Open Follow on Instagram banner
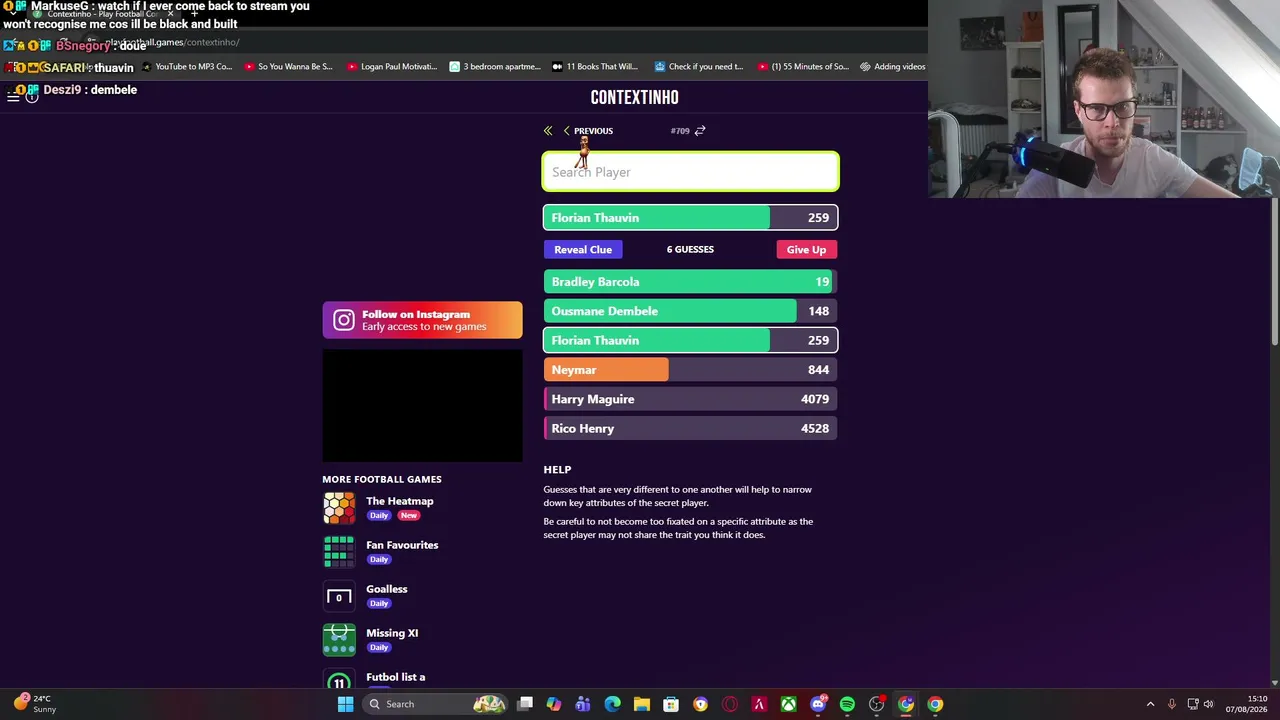Image resolution: width=1280 pixels, height=720 pixels. point(422,320)
